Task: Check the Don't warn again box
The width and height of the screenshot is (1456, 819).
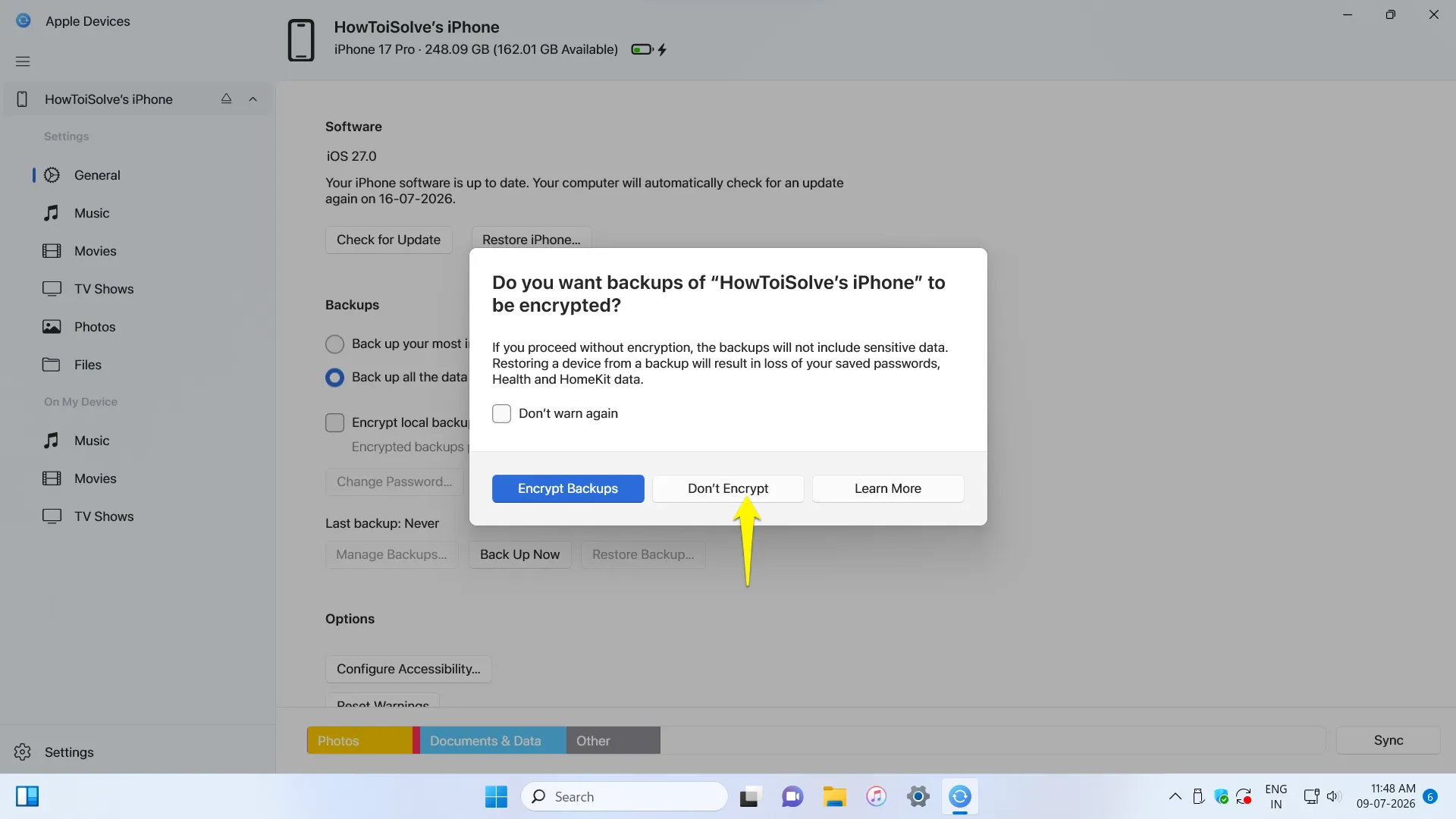Action: 501,413
